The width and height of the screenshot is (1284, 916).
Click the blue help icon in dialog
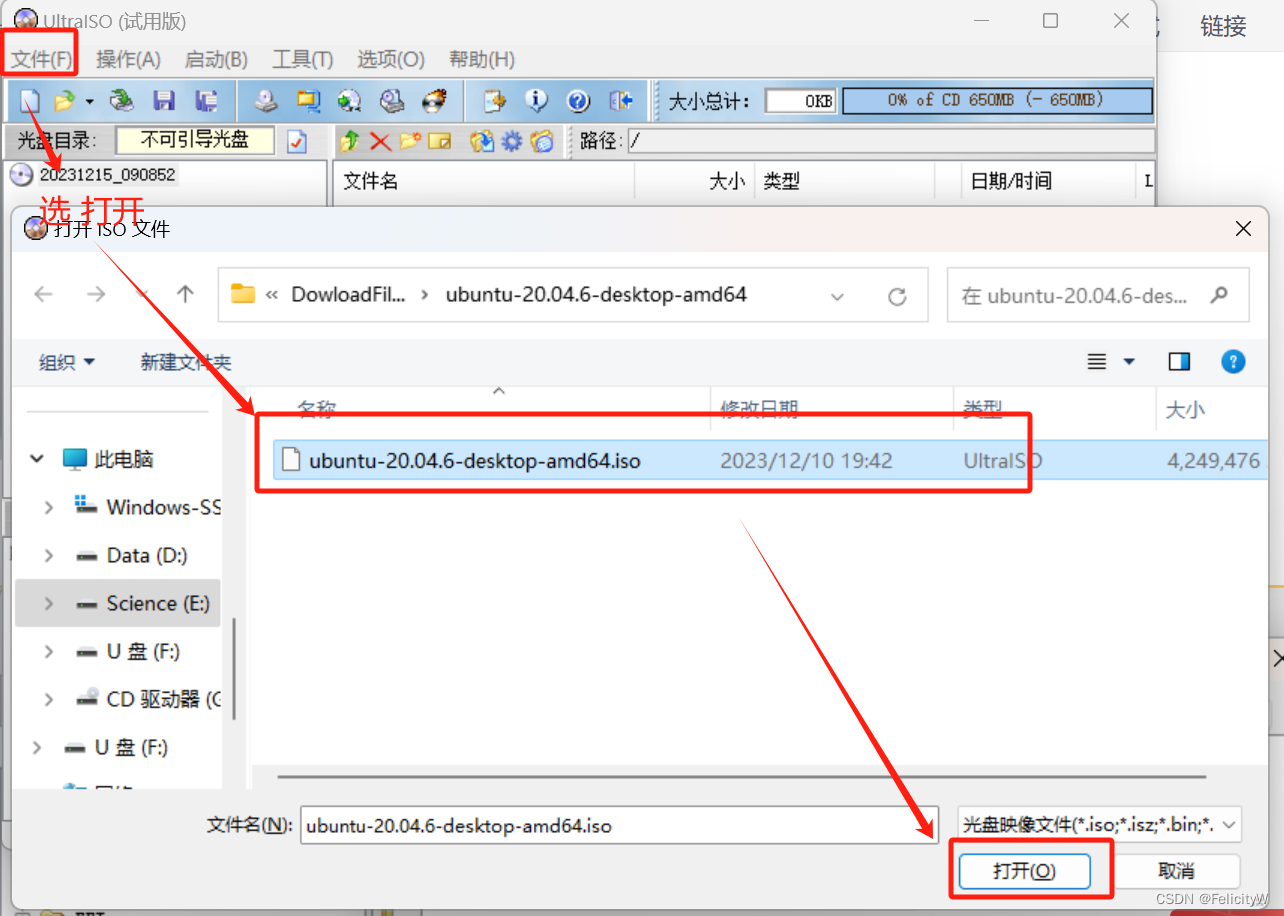pyautogui.click(x=1233, y=362)
